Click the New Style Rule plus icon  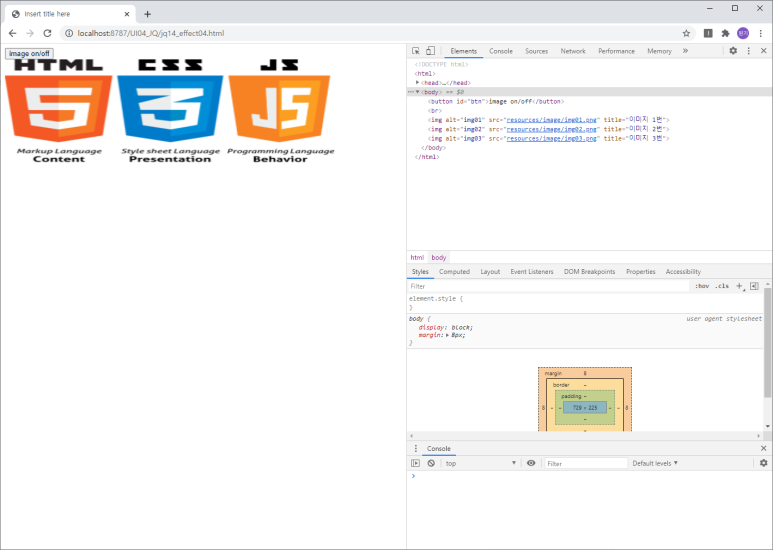tap(739, 286)
